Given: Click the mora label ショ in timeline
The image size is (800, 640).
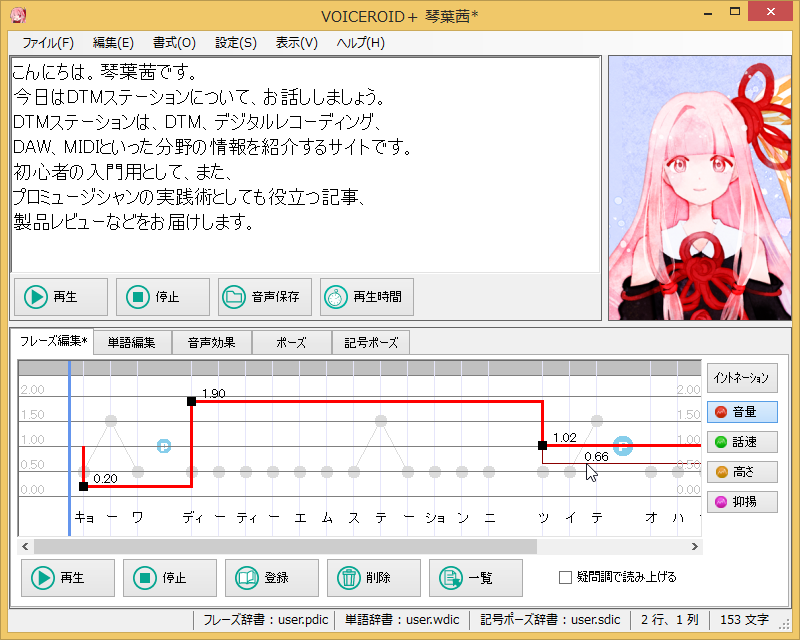Looking at the screenshot, I should 435,518.
